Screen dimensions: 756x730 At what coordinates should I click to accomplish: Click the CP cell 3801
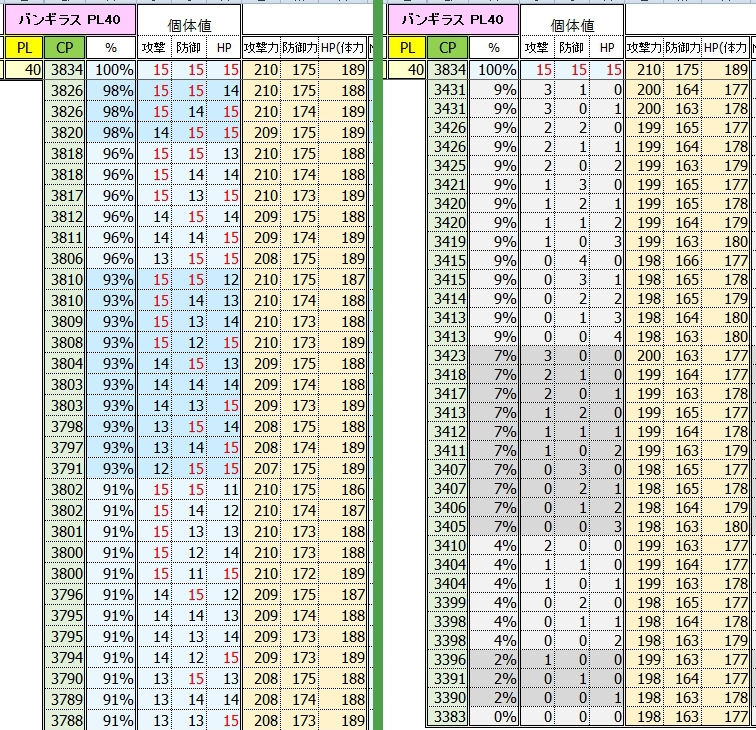tap(65, 532)
